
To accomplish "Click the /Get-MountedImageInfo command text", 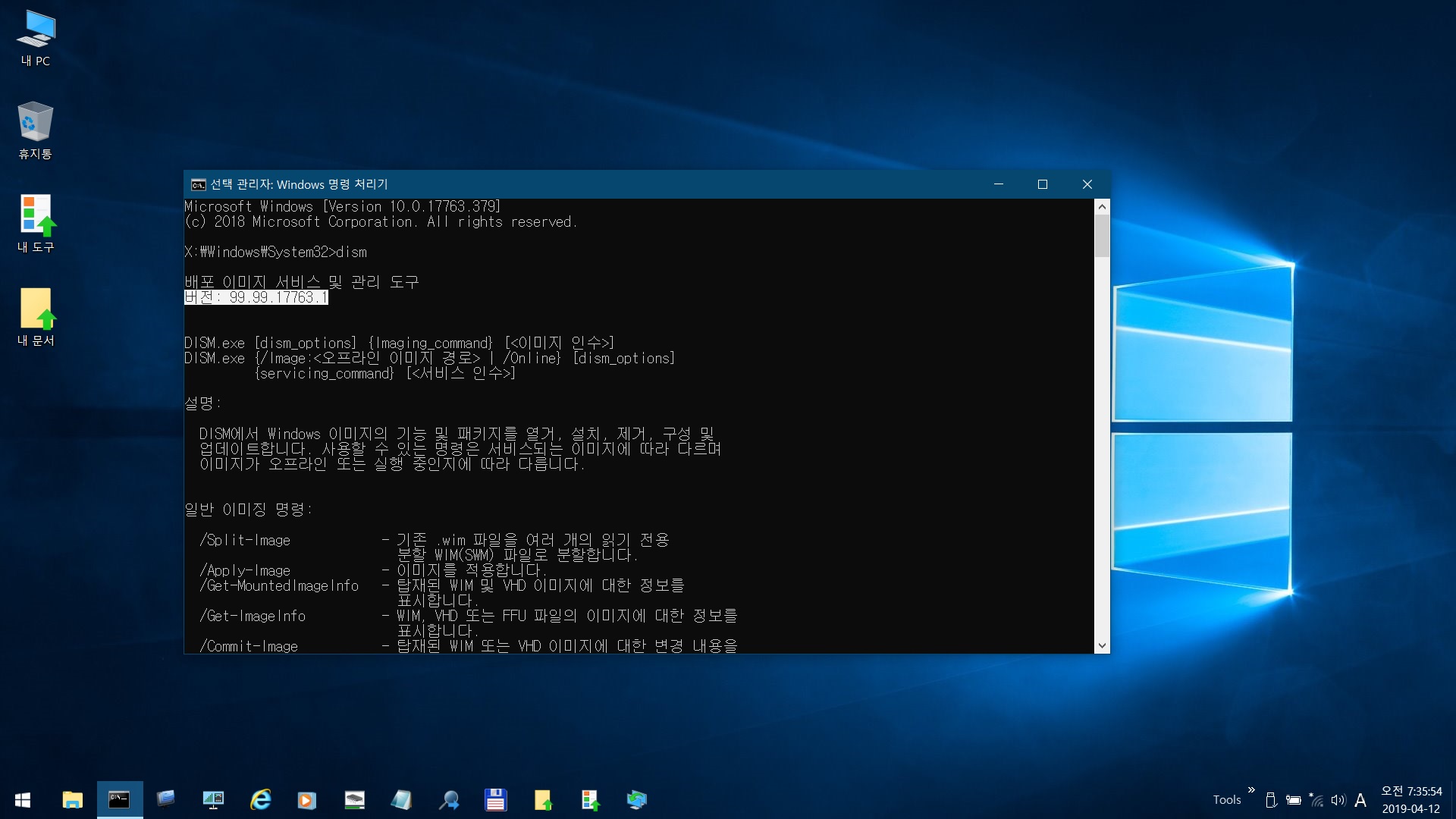I will 279,585.
